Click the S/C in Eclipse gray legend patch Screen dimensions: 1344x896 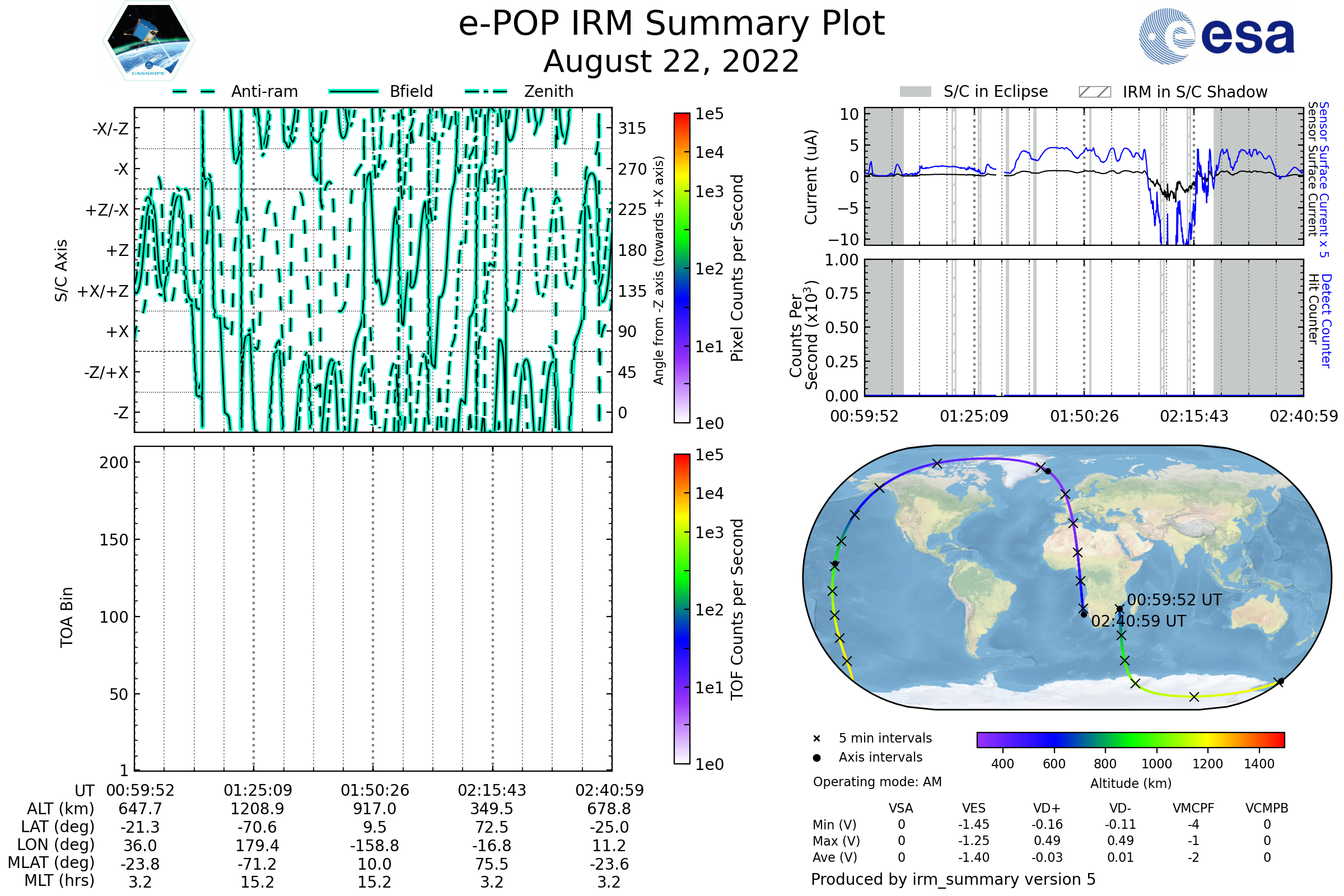(x=915, y=92)
